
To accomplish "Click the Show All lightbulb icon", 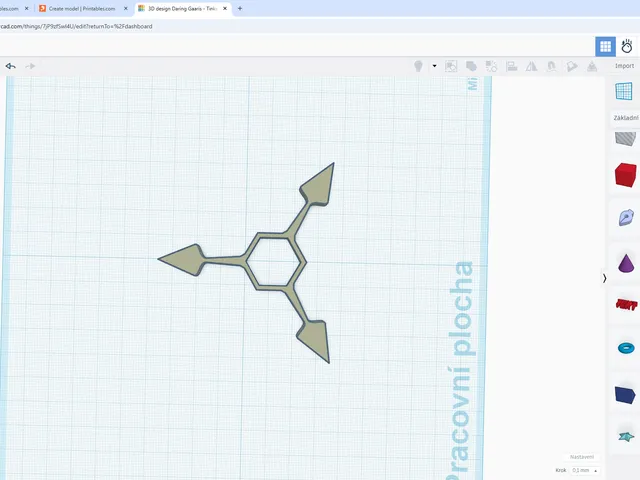I will point(418,66).
